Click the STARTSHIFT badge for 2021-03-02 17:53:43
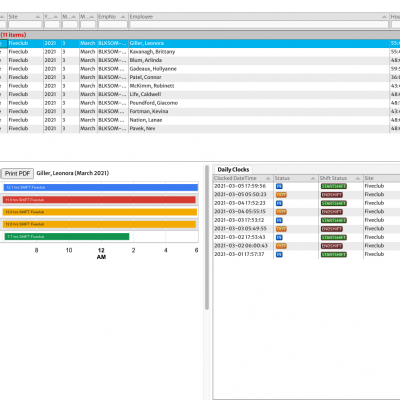The height and width of the screenshot is (400, 400). click(334, 238)
